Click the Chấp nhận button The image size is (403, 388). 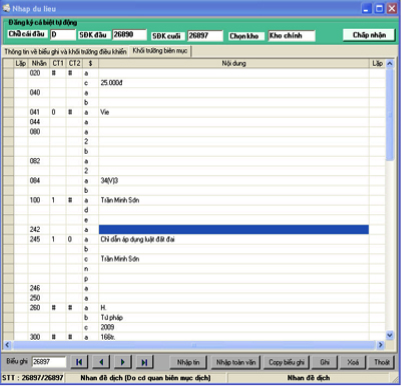click(x=369, y=35)
